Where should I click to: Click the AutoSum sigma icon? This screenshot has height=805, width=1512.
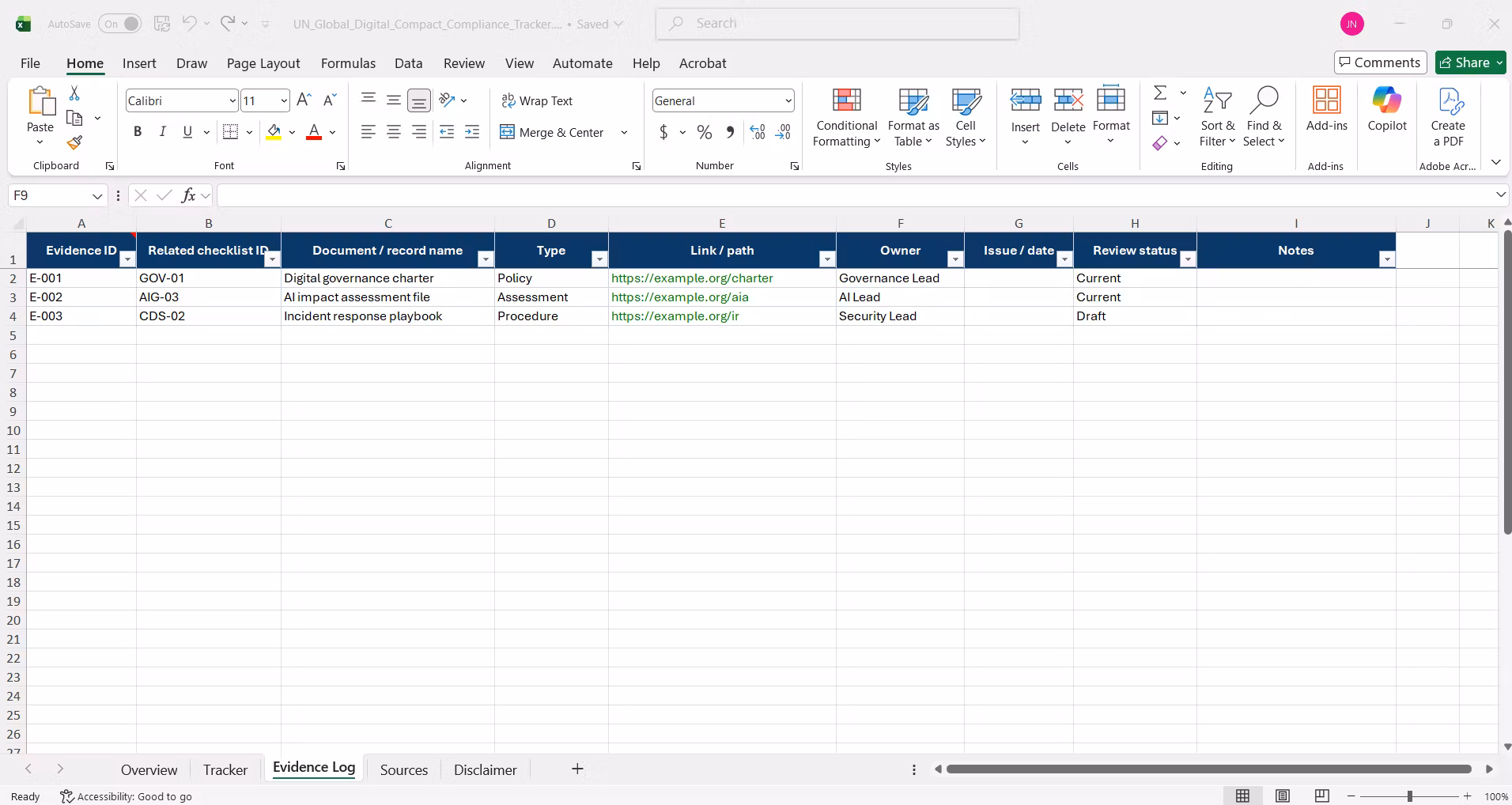[1160, 93]
